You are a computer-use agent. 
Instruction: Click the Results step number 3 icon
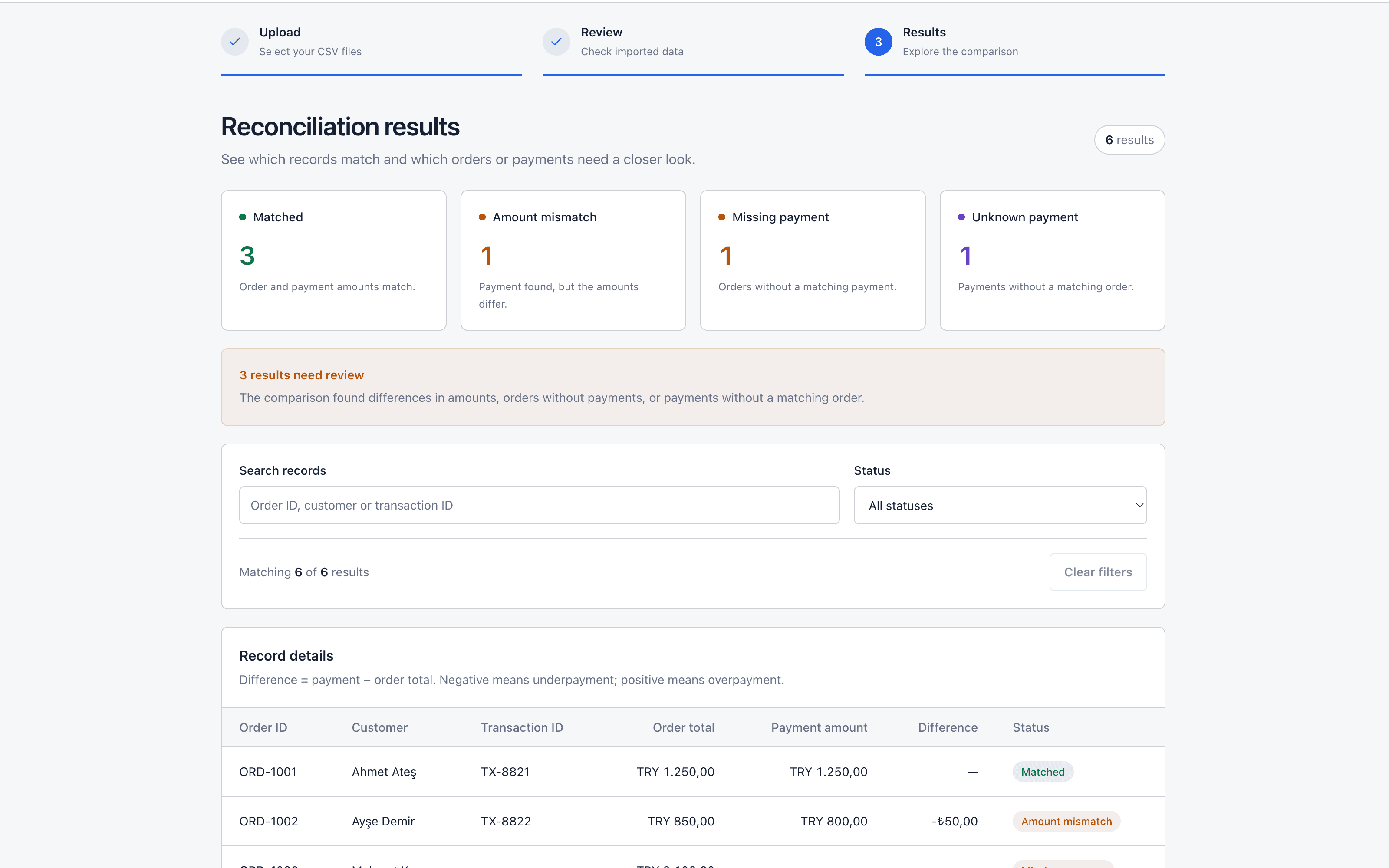878,41
